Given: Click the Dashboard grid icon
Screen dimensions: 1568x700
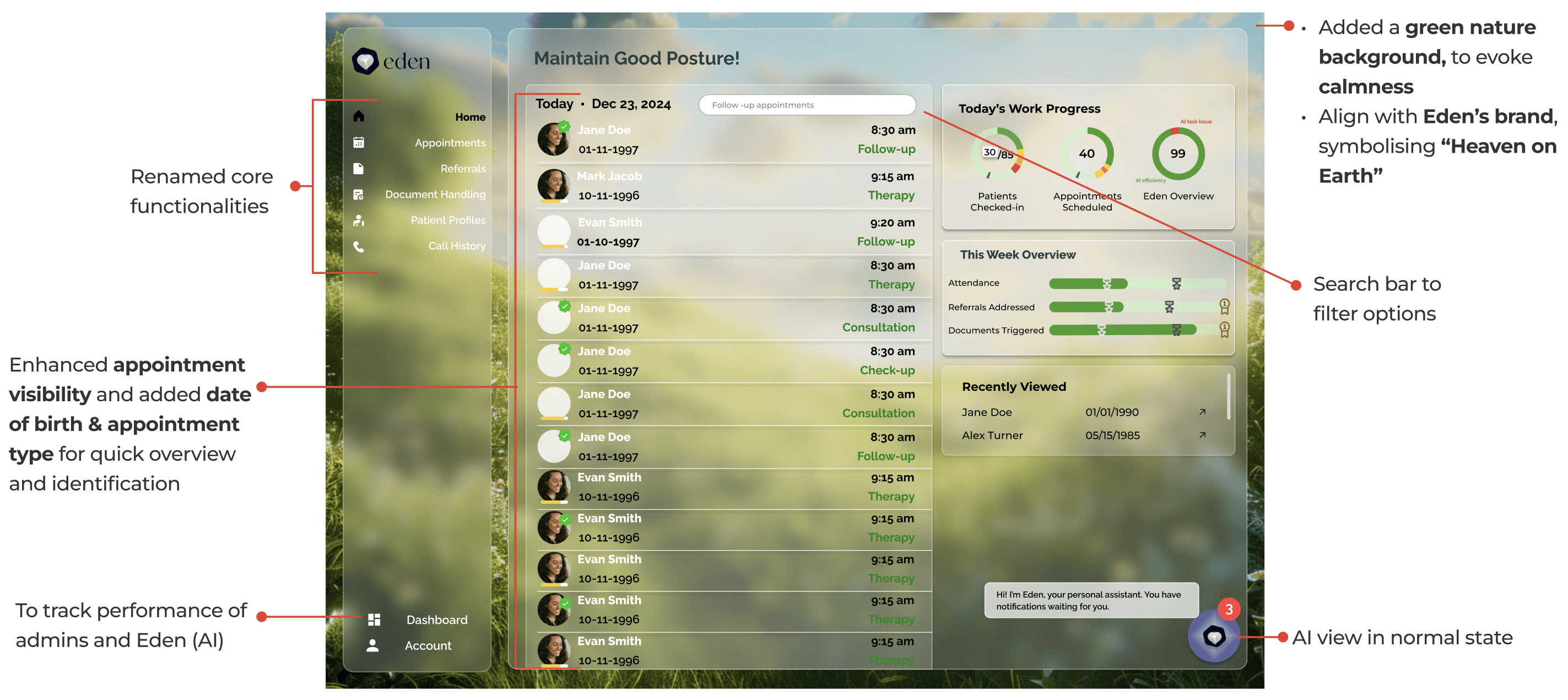Looking at the screenshot, I should (x=374, y=620).
